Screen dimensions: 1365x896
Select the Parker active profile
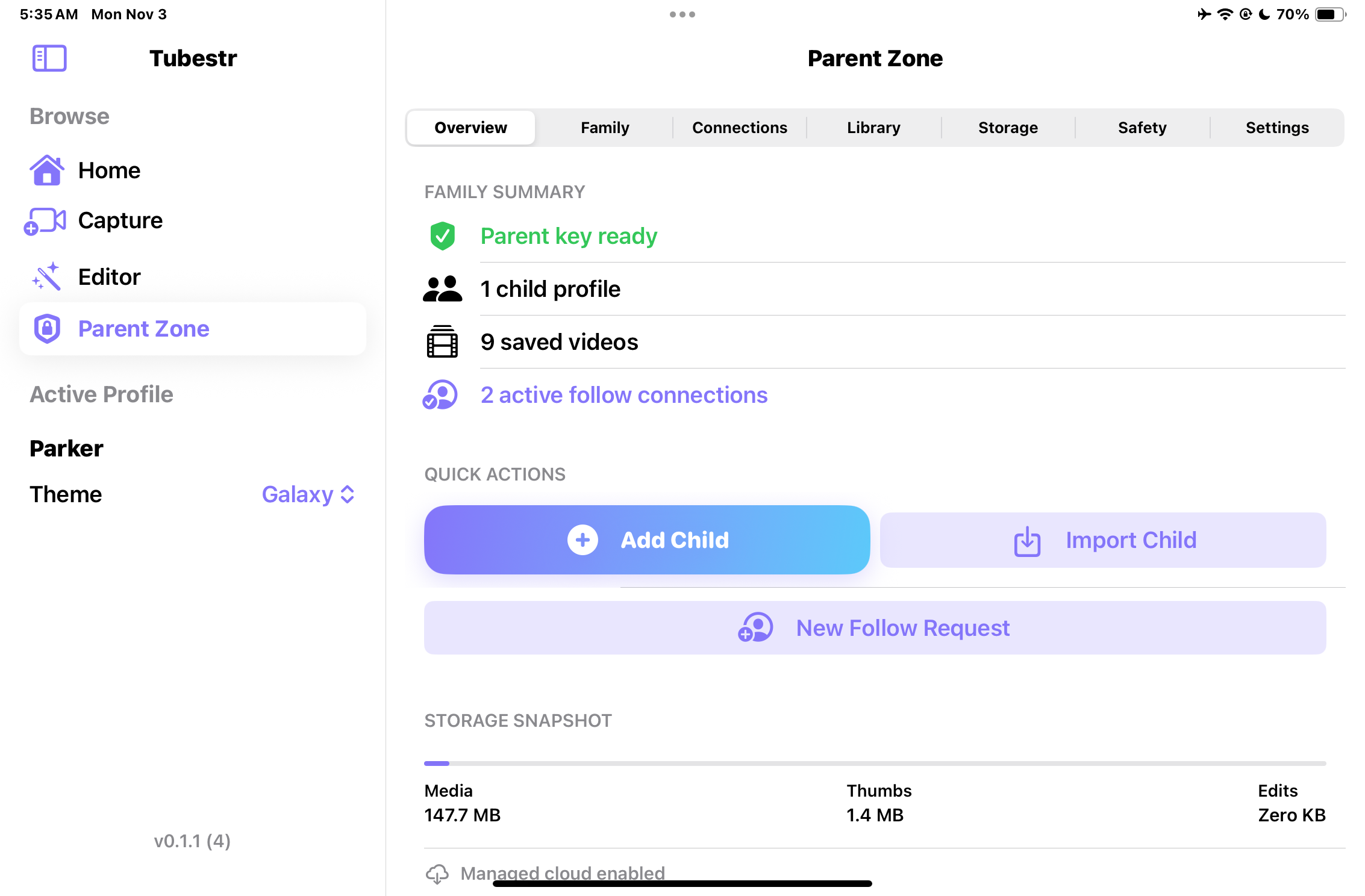66,448
